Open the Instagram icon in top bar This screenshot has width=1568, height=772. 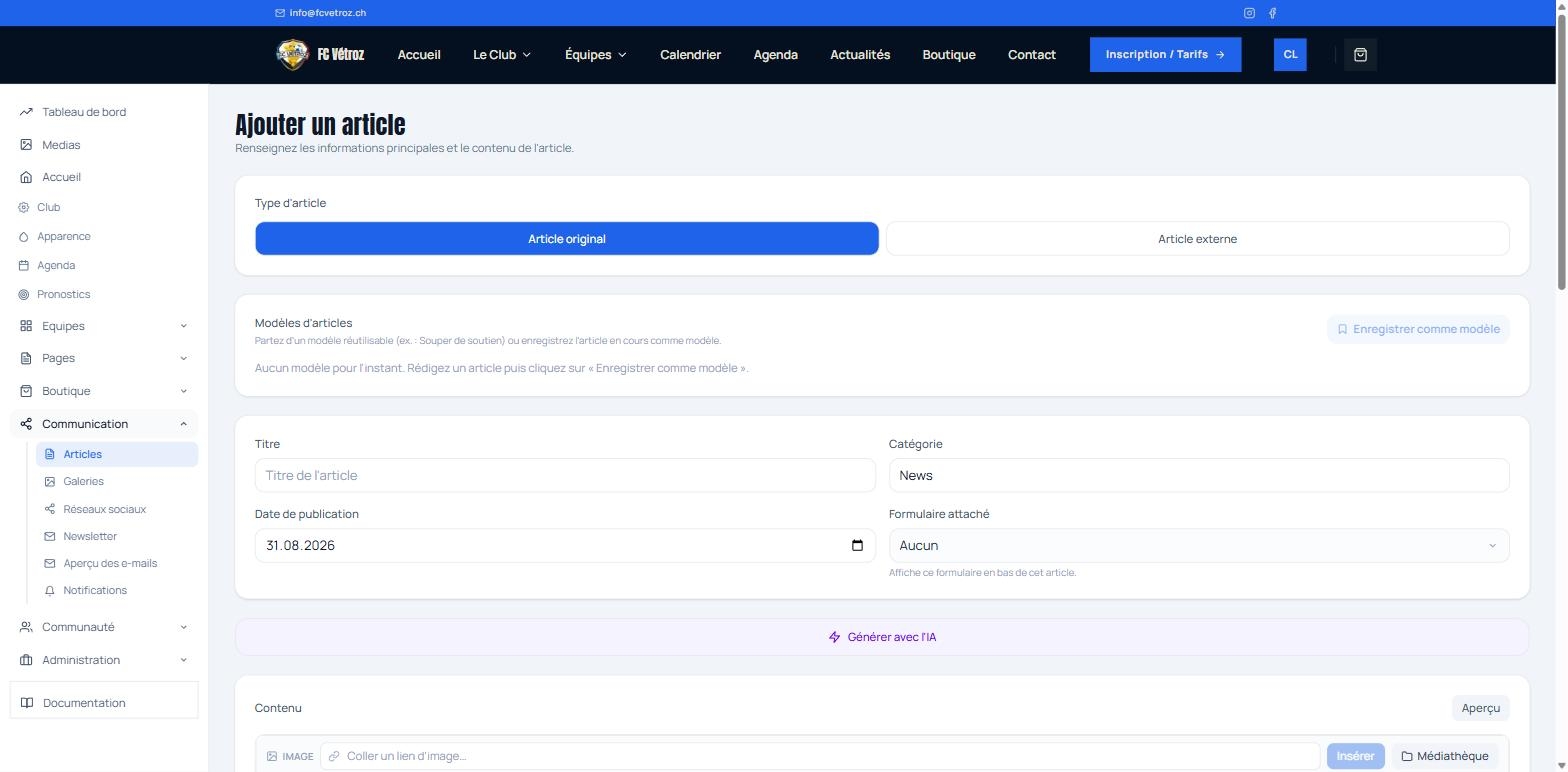pos(1249,13)
